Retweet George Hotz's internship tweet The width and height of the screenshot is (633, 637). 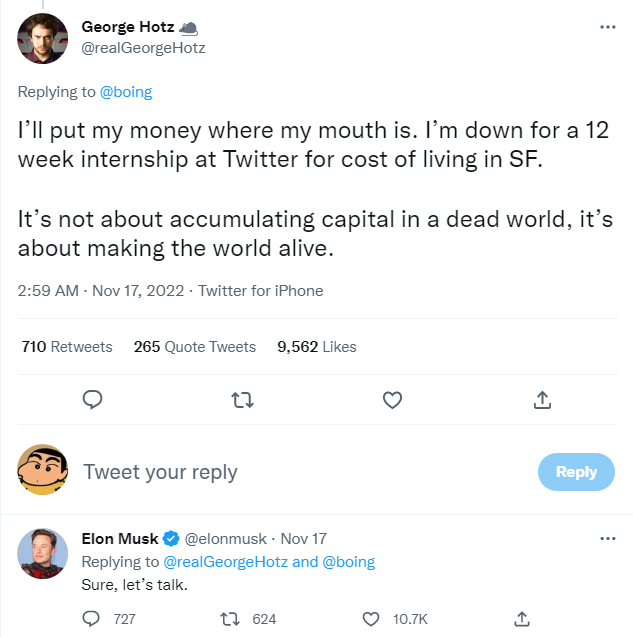coord(242,400)
